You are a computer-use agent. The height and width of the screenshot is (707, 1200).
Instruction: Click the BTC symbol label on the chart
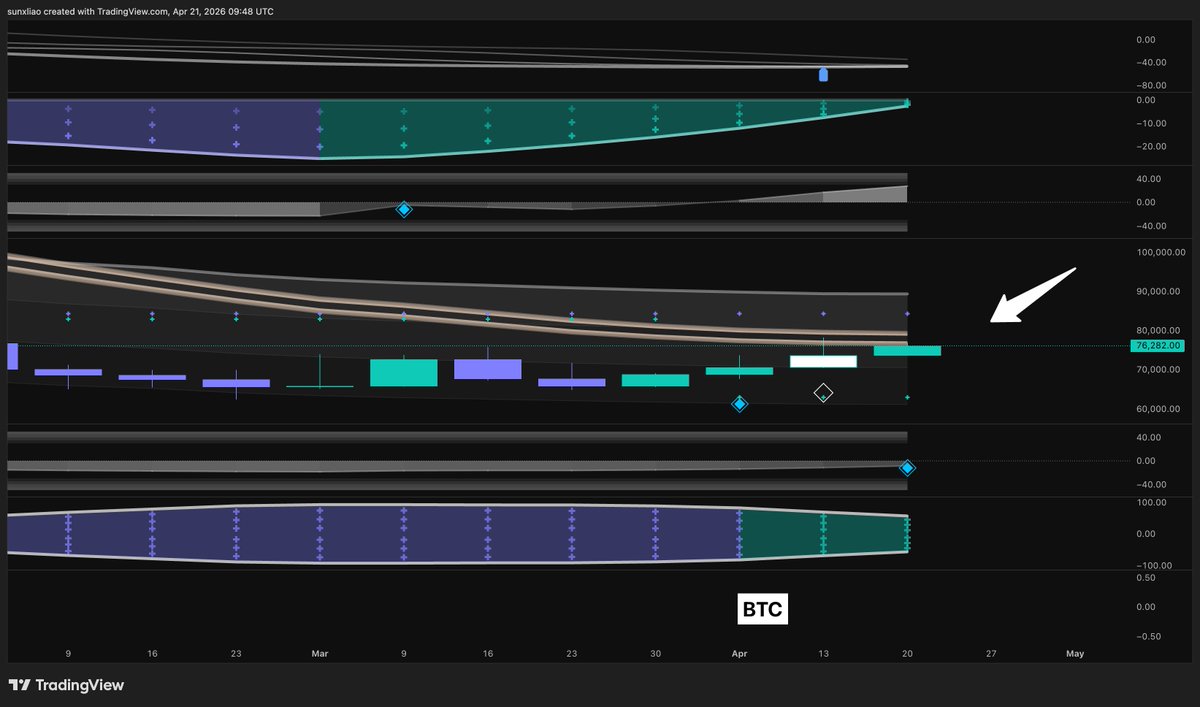click(x=763, y=608)
